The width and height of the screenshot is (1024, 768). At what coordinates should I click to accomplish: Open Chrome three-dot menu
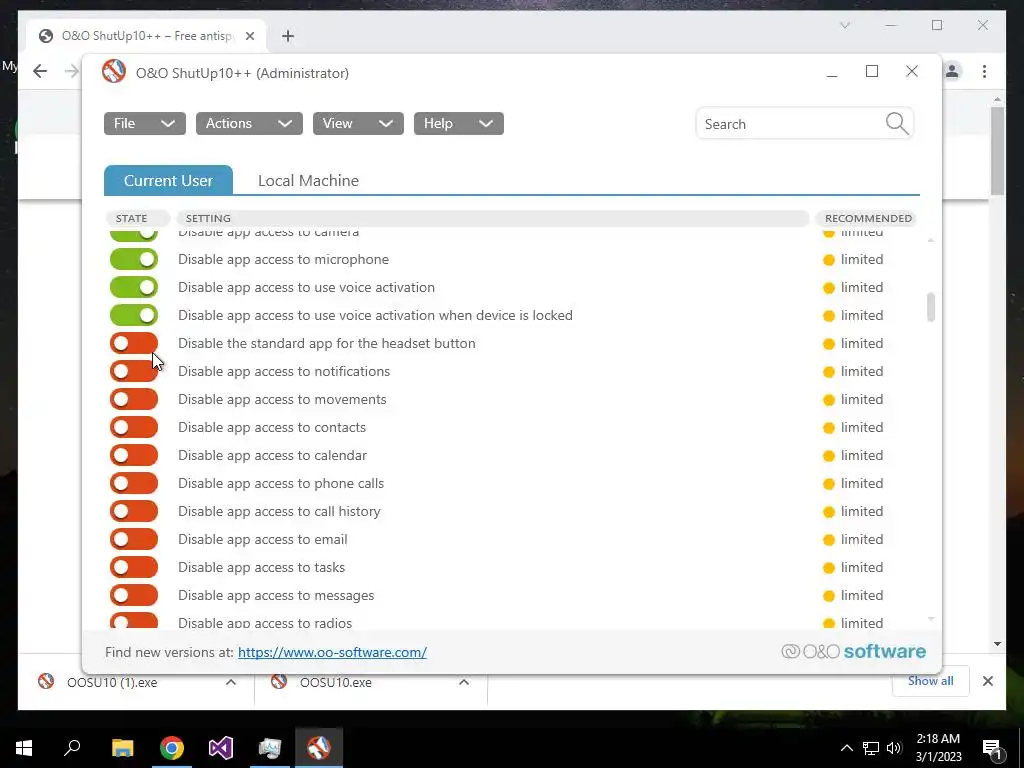click(x=984, y=71)
